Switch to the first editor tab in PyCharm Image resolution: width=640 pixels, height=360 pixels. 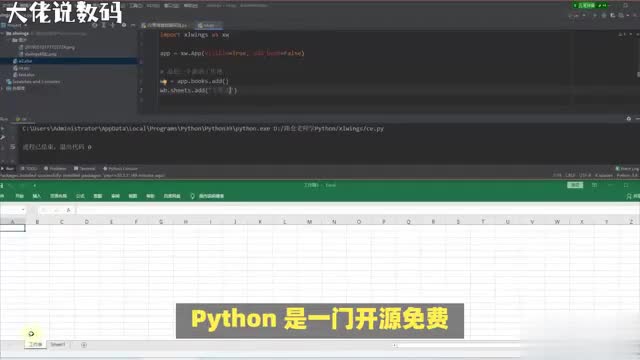(166, 25)
